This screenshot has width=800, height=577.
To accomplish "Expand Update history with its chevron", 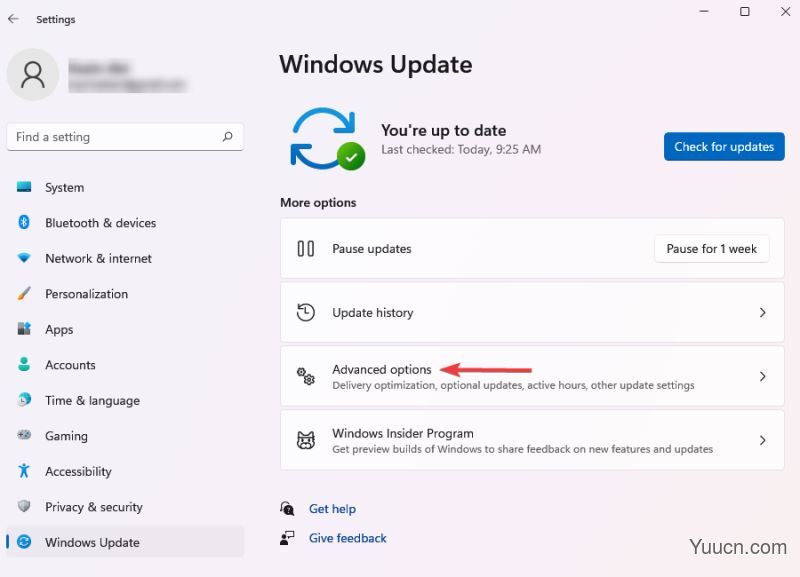I will pyautogui.click(x=762, y=312).
